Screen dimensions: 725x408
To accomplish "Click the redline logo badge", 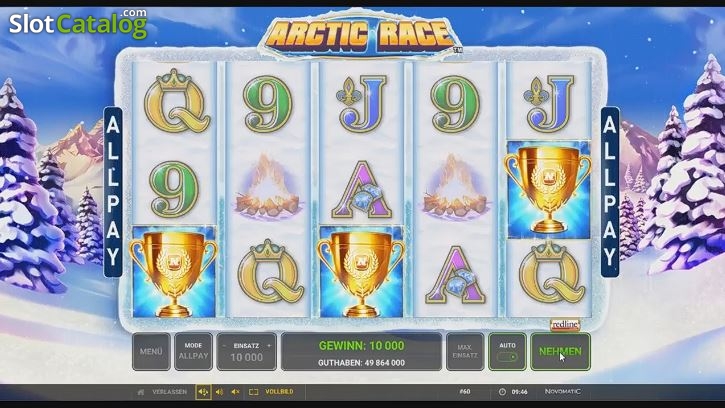I will point(565,325).
